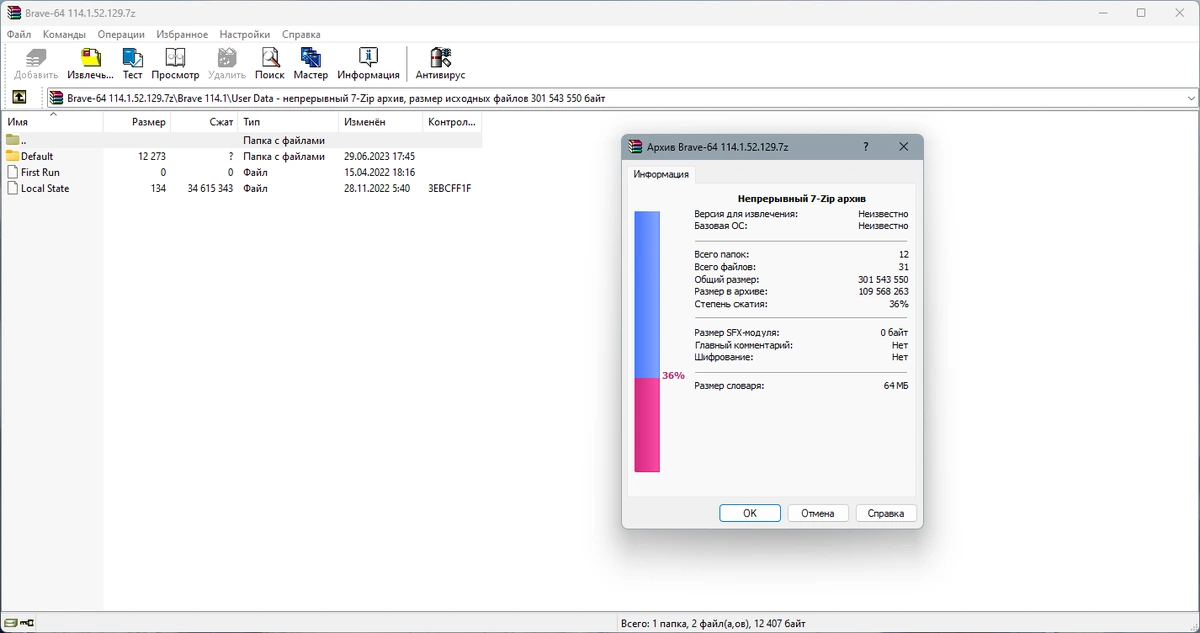
Task: Click the Извлечь toolbar icon
Action: pyautogui.click(x=90, y=57)
